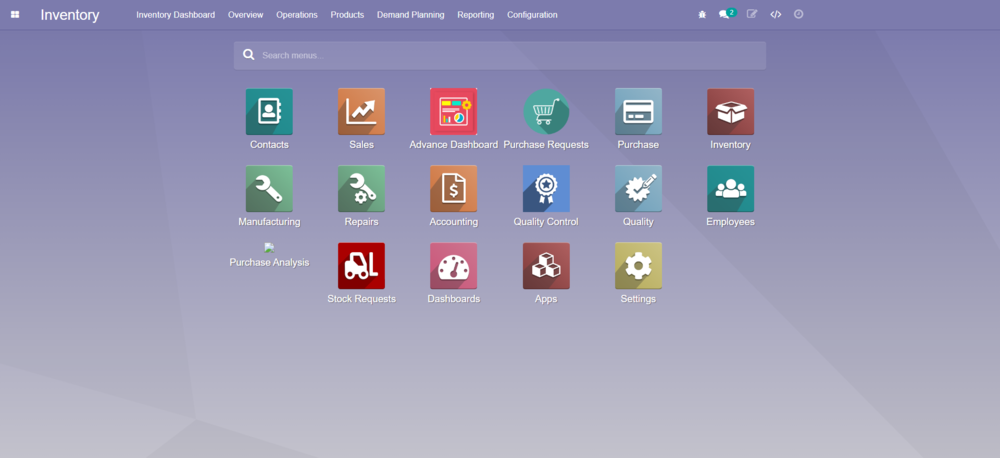Launch the Accounting app icon
The height and width of the screenshot is (458, 1000).
click(453, 189)
